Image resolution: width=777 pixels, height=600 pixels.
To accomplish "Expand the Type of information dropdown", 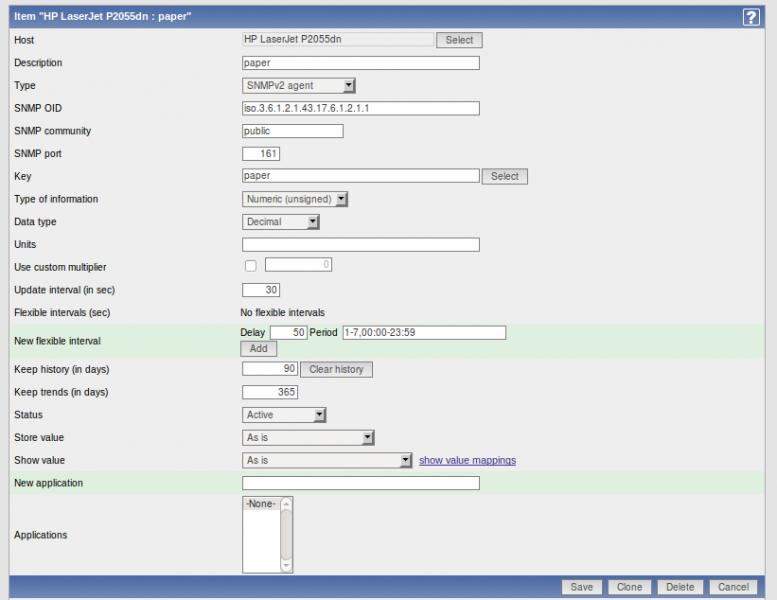I will point(295,199).
